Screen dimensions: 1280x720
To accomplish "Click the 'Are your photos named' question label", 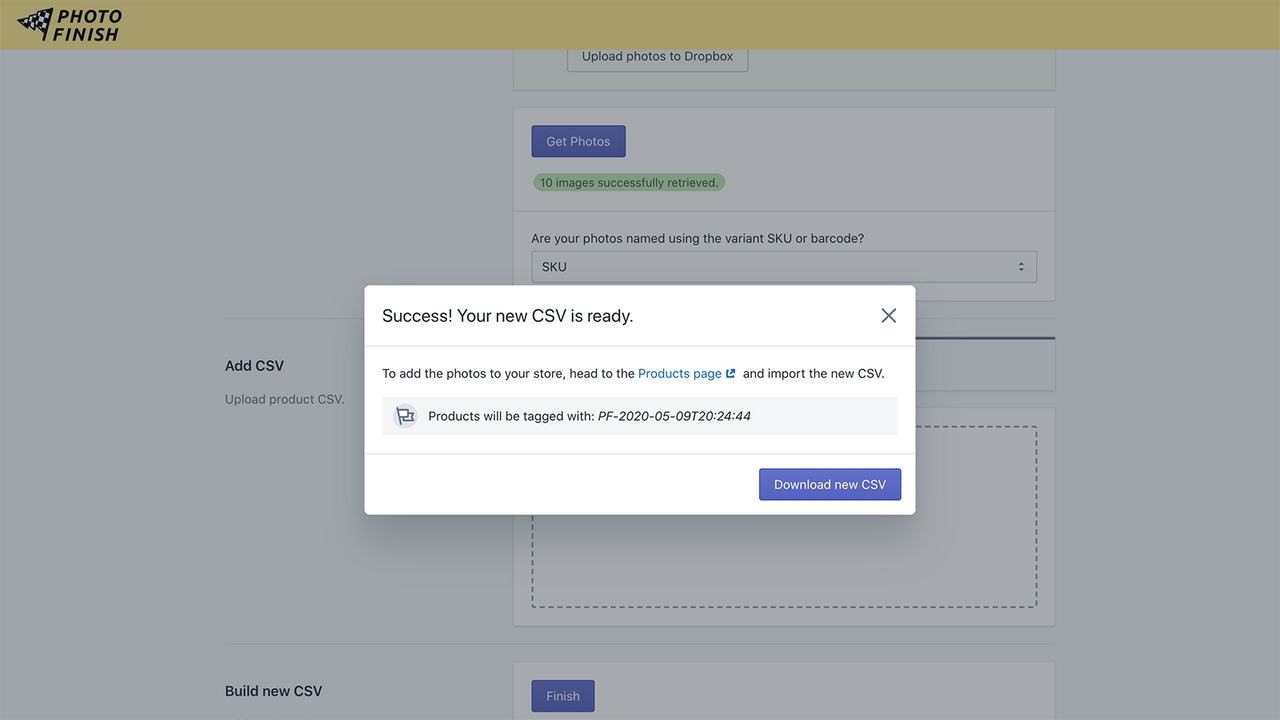I will tap(698, 239).
